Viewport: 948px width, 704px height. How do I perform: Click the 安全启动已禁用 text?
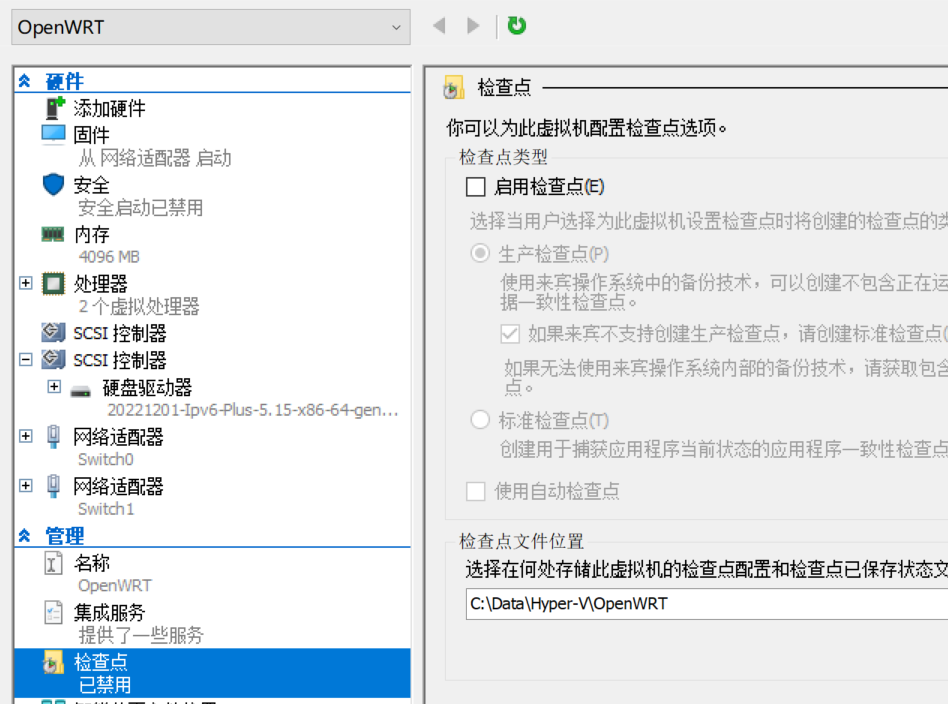pos(140,208)
